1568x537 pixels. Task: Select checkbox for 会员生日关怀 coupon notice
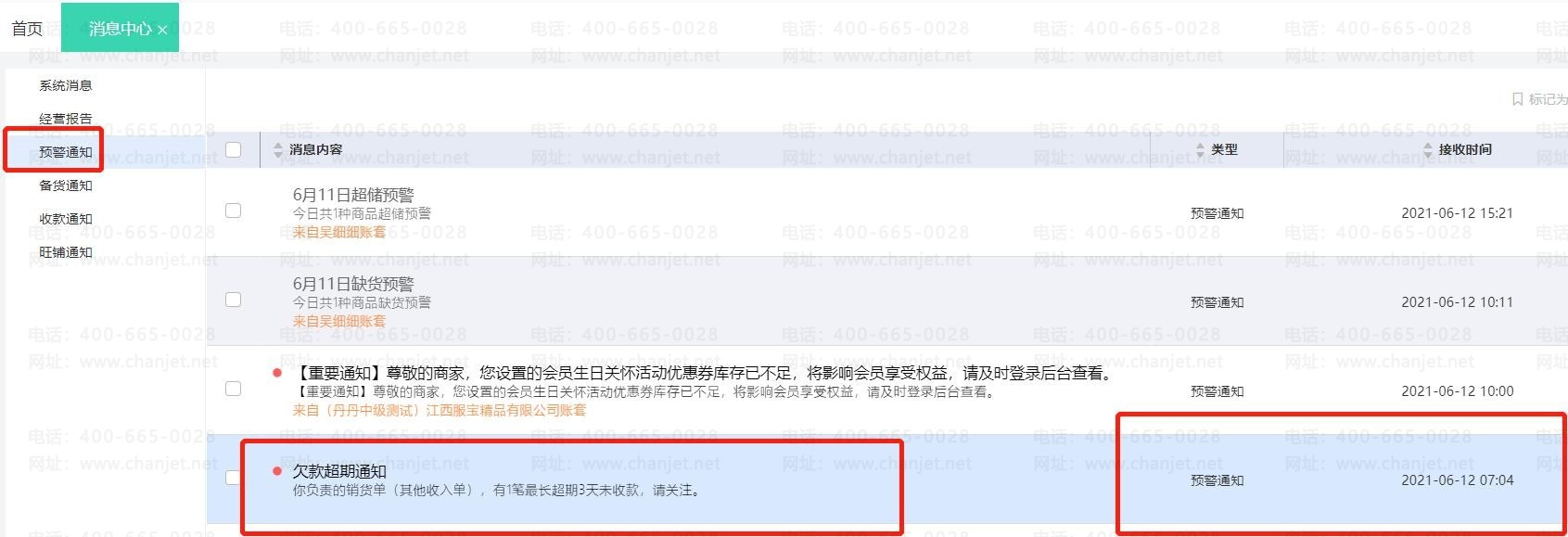pyautogui.click(x=233, y=389)
